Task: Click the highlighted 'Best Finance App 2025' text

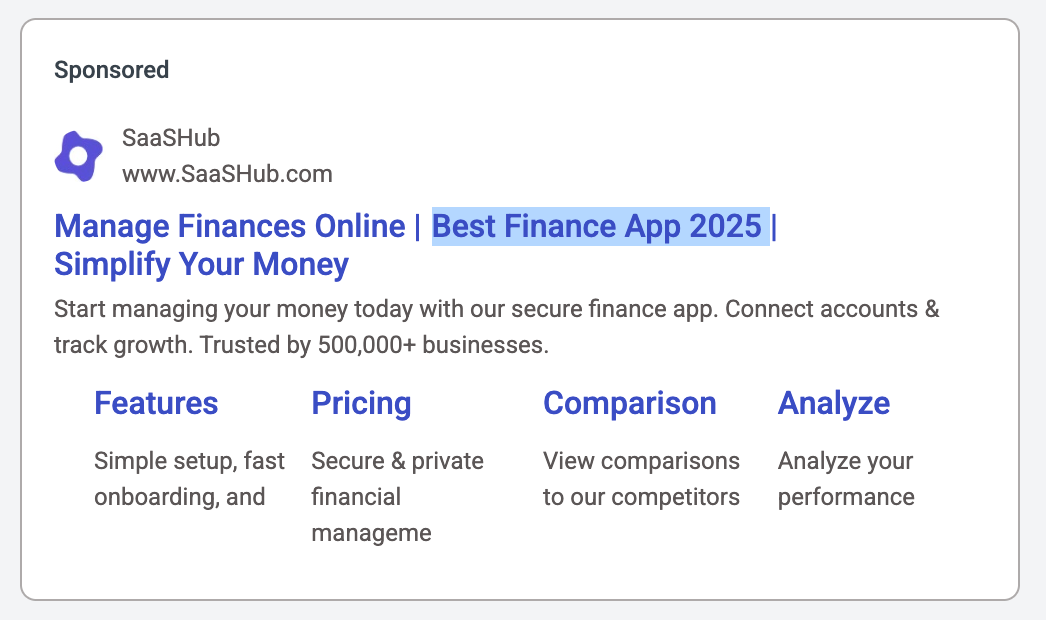Action: [597, 226]
